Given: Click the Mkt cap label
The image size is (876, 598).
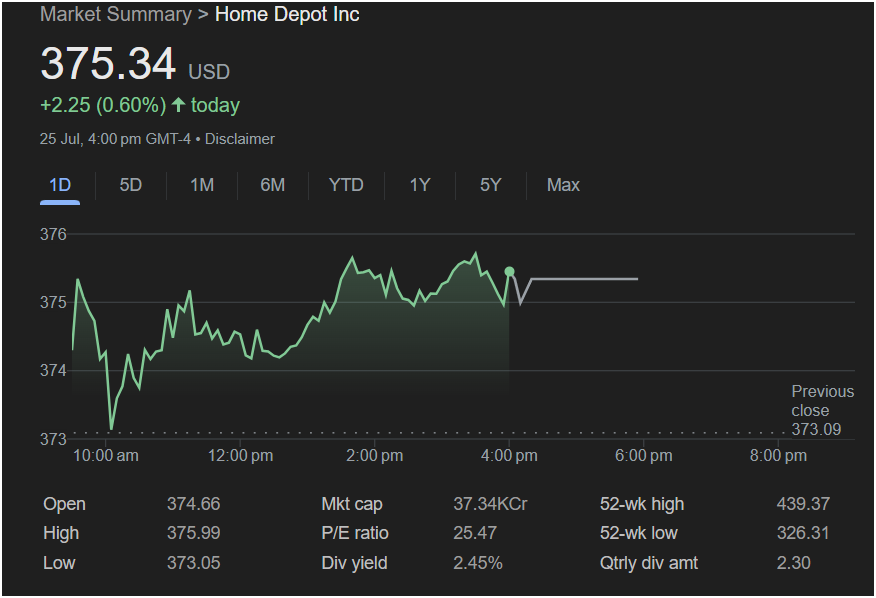Looking at the screenshot, I should point(352,504).
